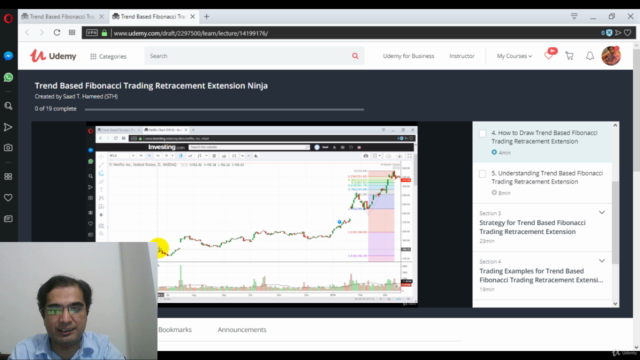This screenshot has width=640, height=360.
Task: Open the notifications bell
Action: (590, 56)
